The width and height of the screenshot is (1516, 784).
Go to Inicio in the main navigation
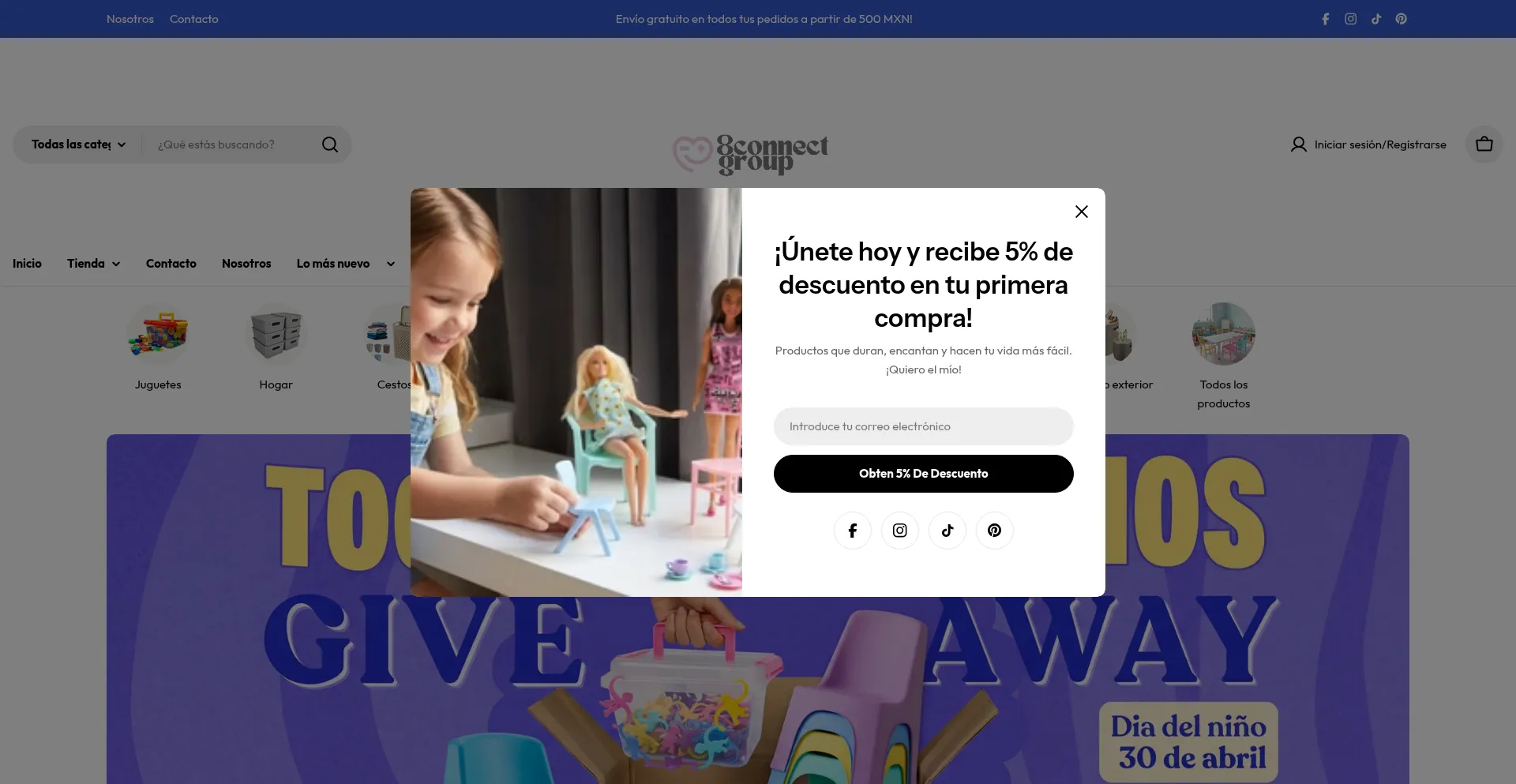point(27,264)
